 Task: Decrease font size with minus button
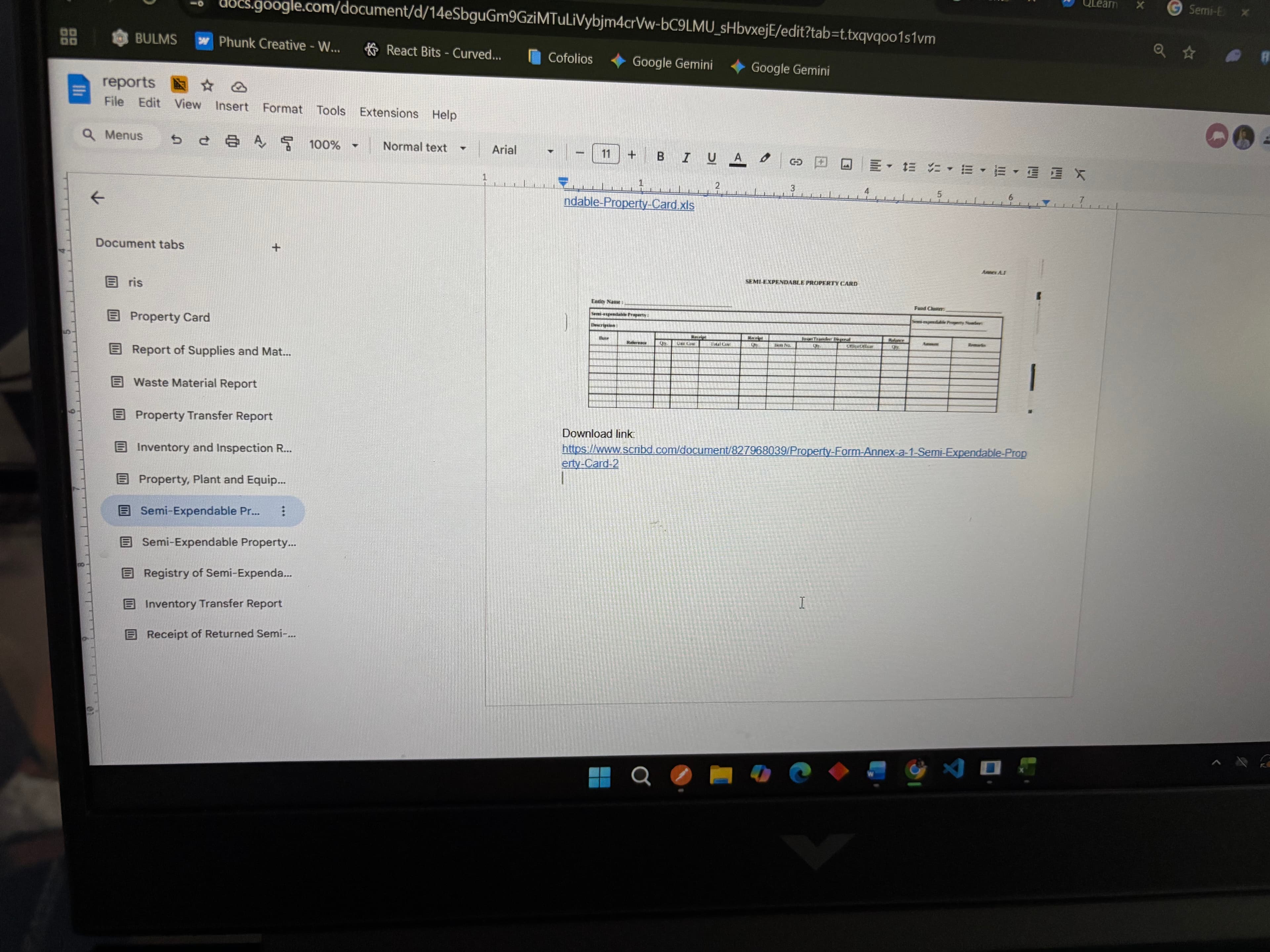(x=579, y=153)
